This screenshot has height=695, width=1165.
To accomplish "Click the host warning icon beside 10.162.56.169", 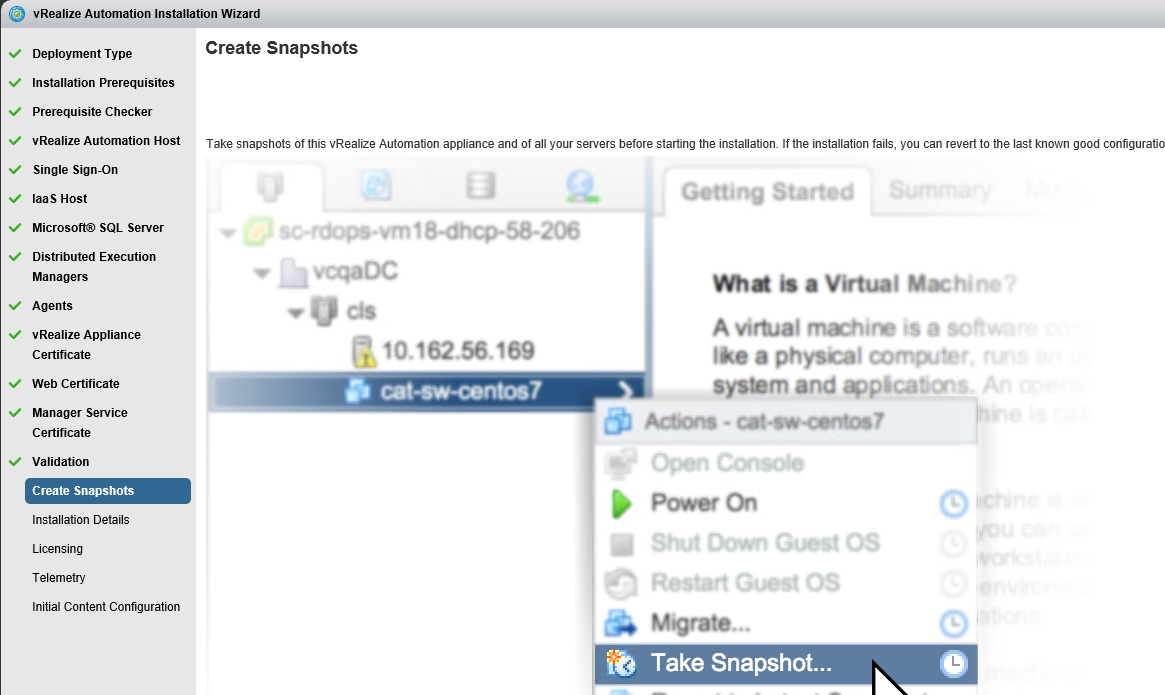I will 363,352.
